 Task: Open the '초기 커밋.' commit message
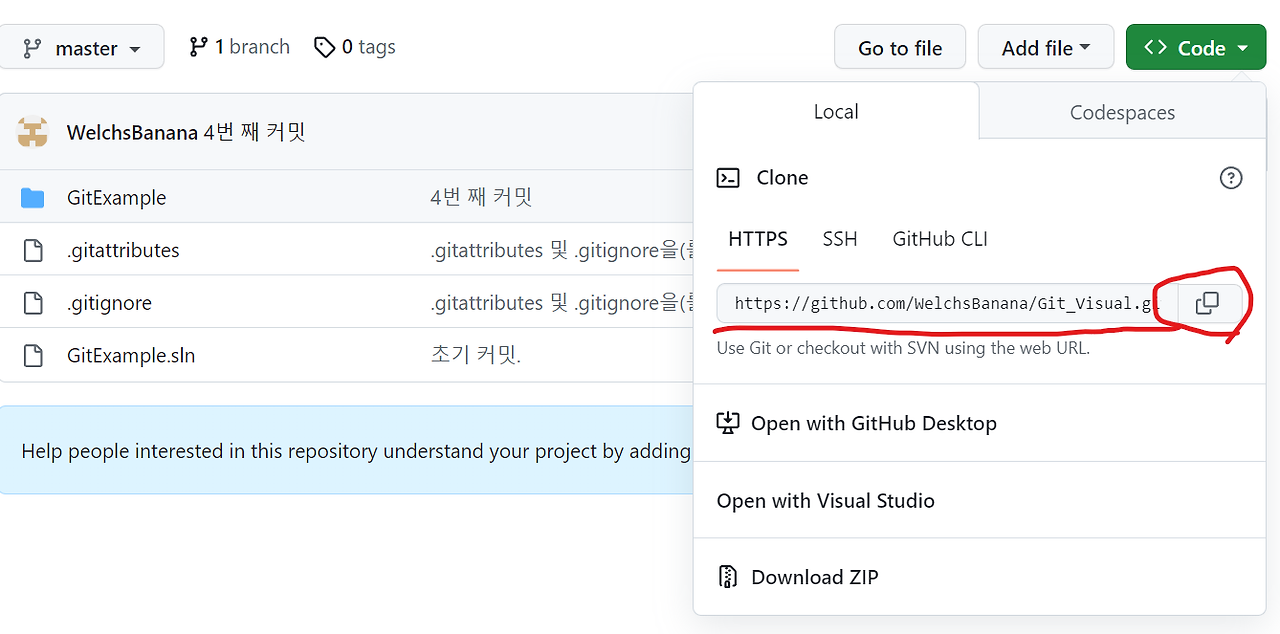(x=476, y=355)
